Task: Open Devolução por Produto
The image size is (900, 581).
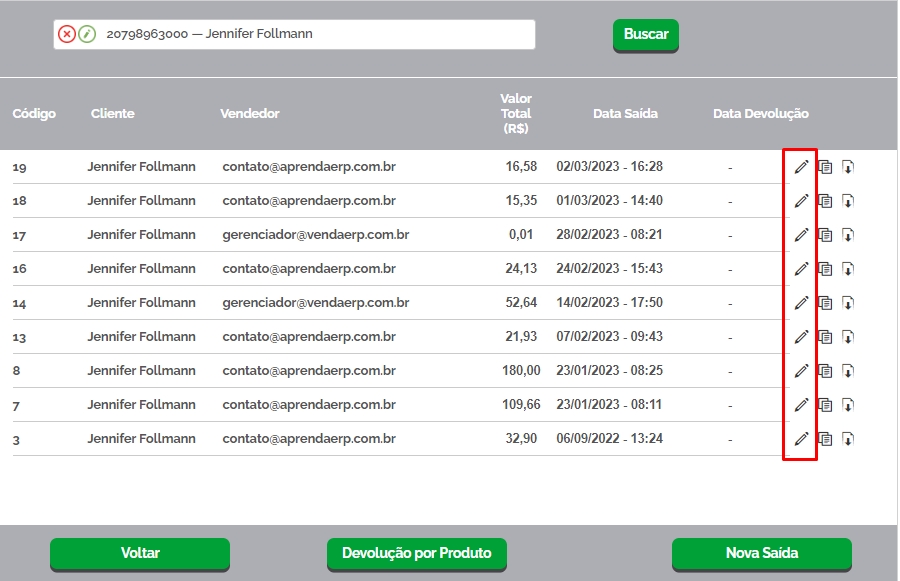Action: (x=417, y=553)
